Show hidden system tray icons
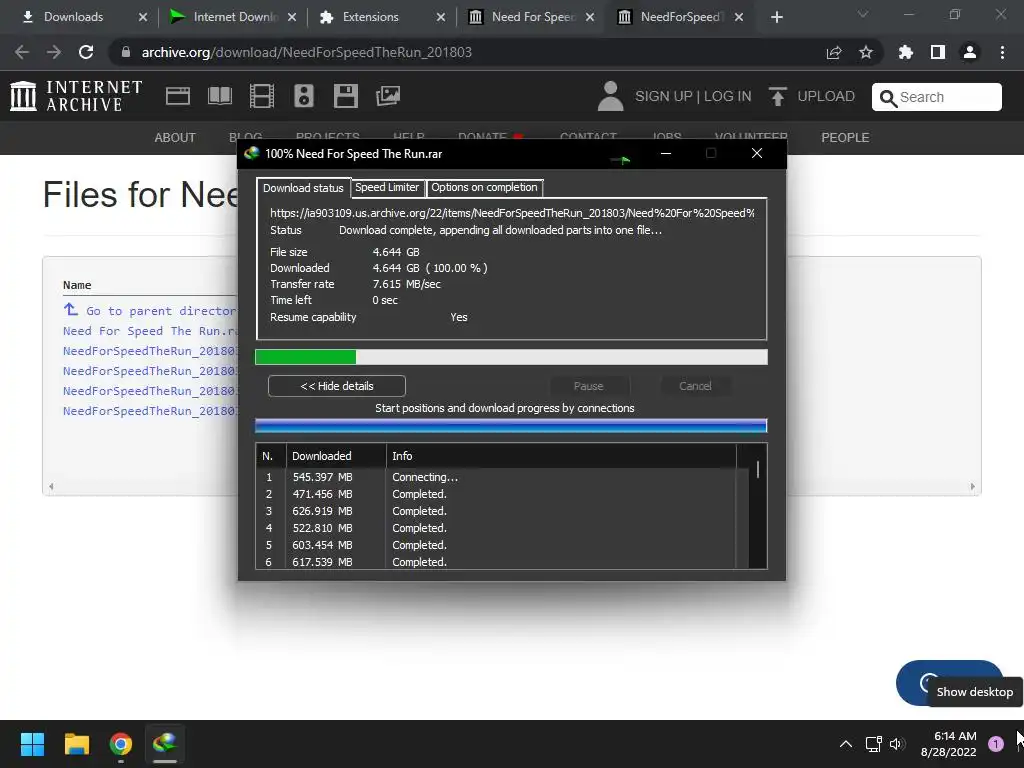The width and height of the screenshot is (1024, 768). click(846, 744)
